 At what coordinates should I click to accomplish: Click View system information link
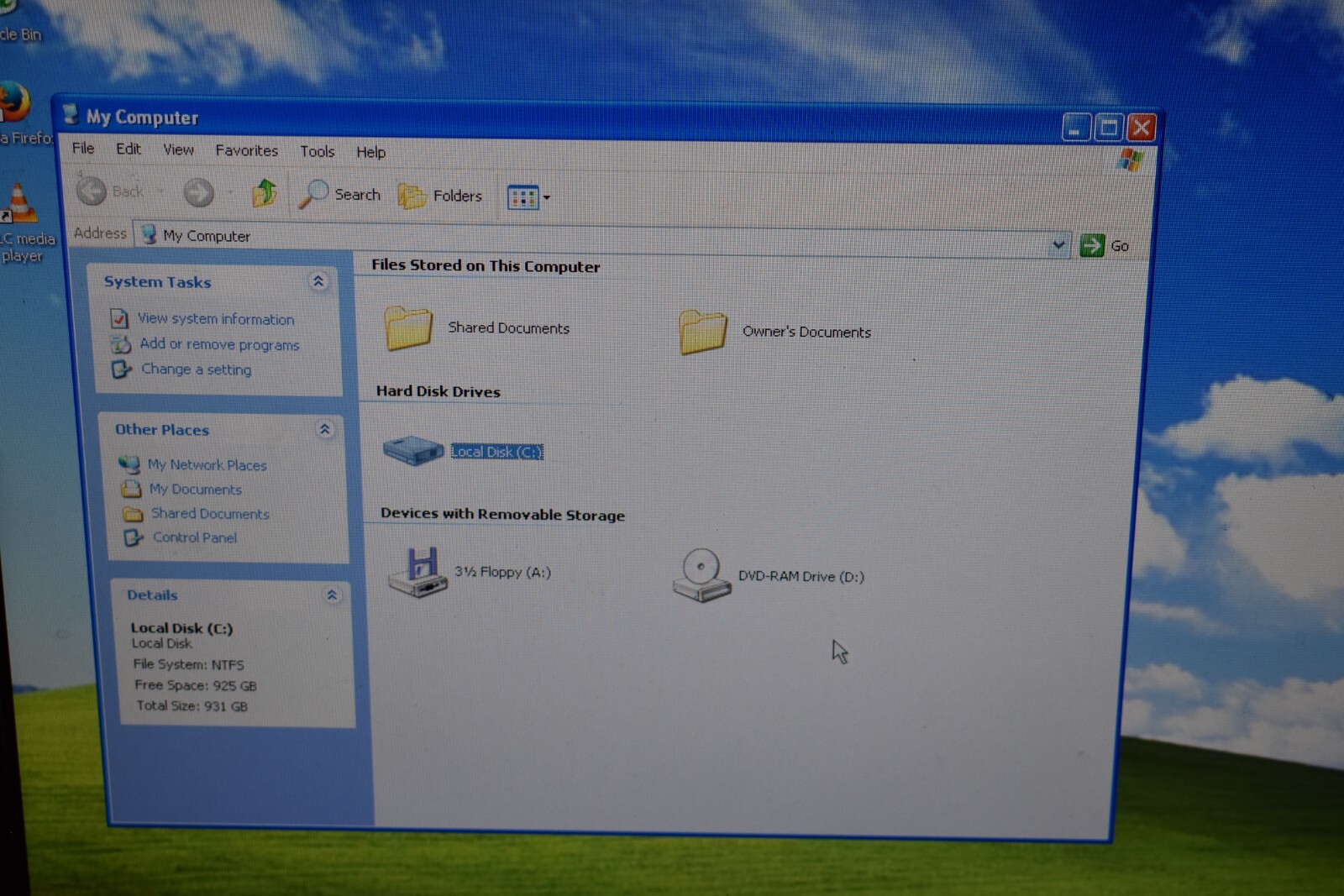pos(216,319)
